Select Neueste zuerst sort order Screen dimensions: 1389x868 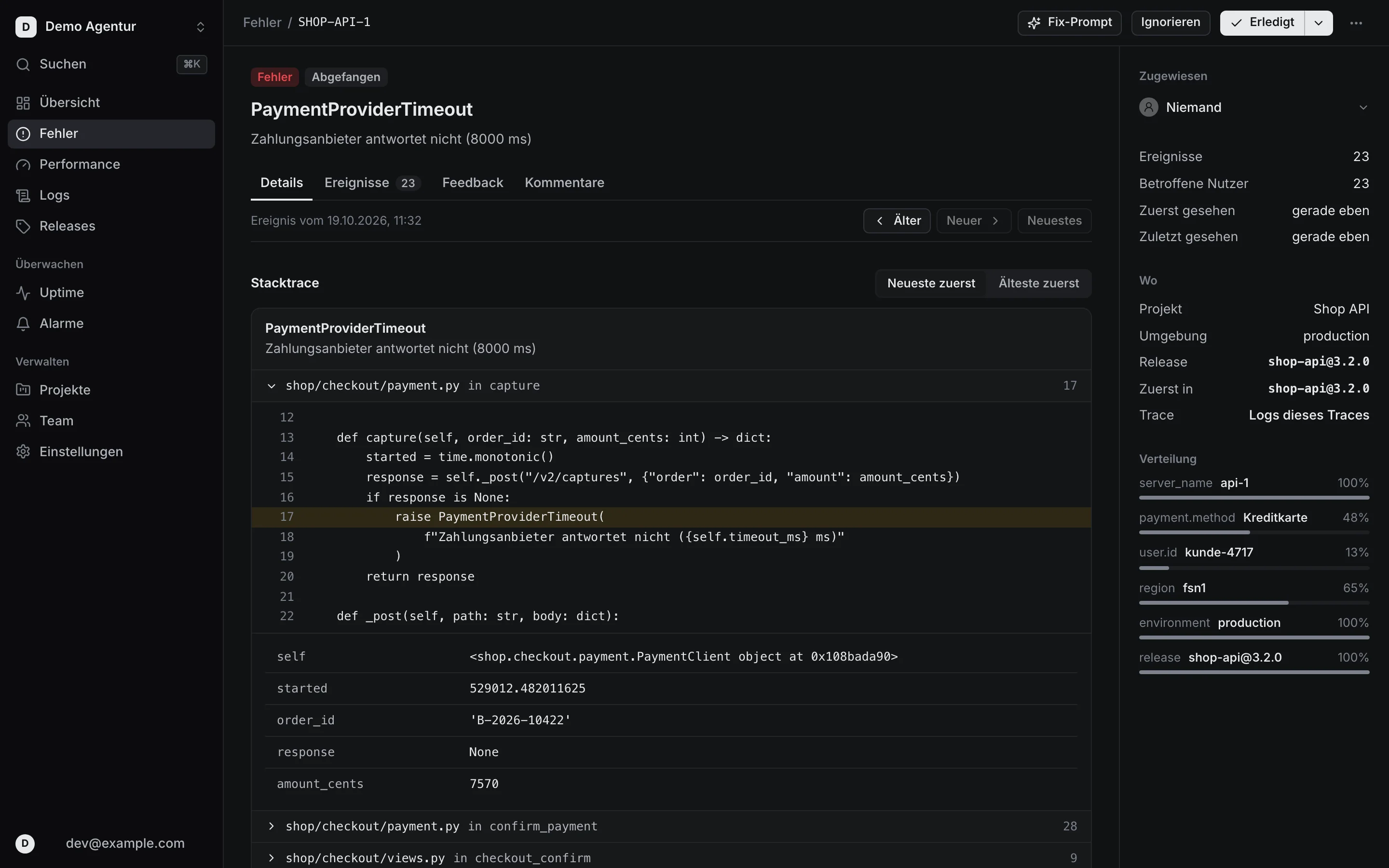(x=931, y=284)
